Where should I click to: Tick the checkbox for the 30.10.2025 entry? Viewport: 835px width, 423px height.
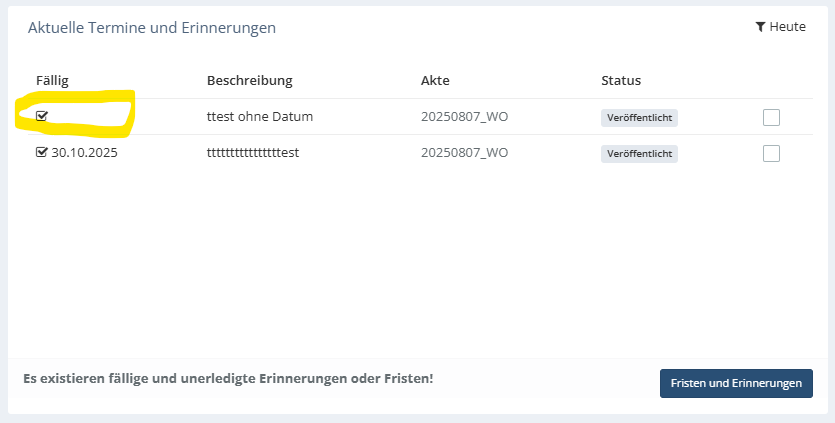tap(771, 153)
